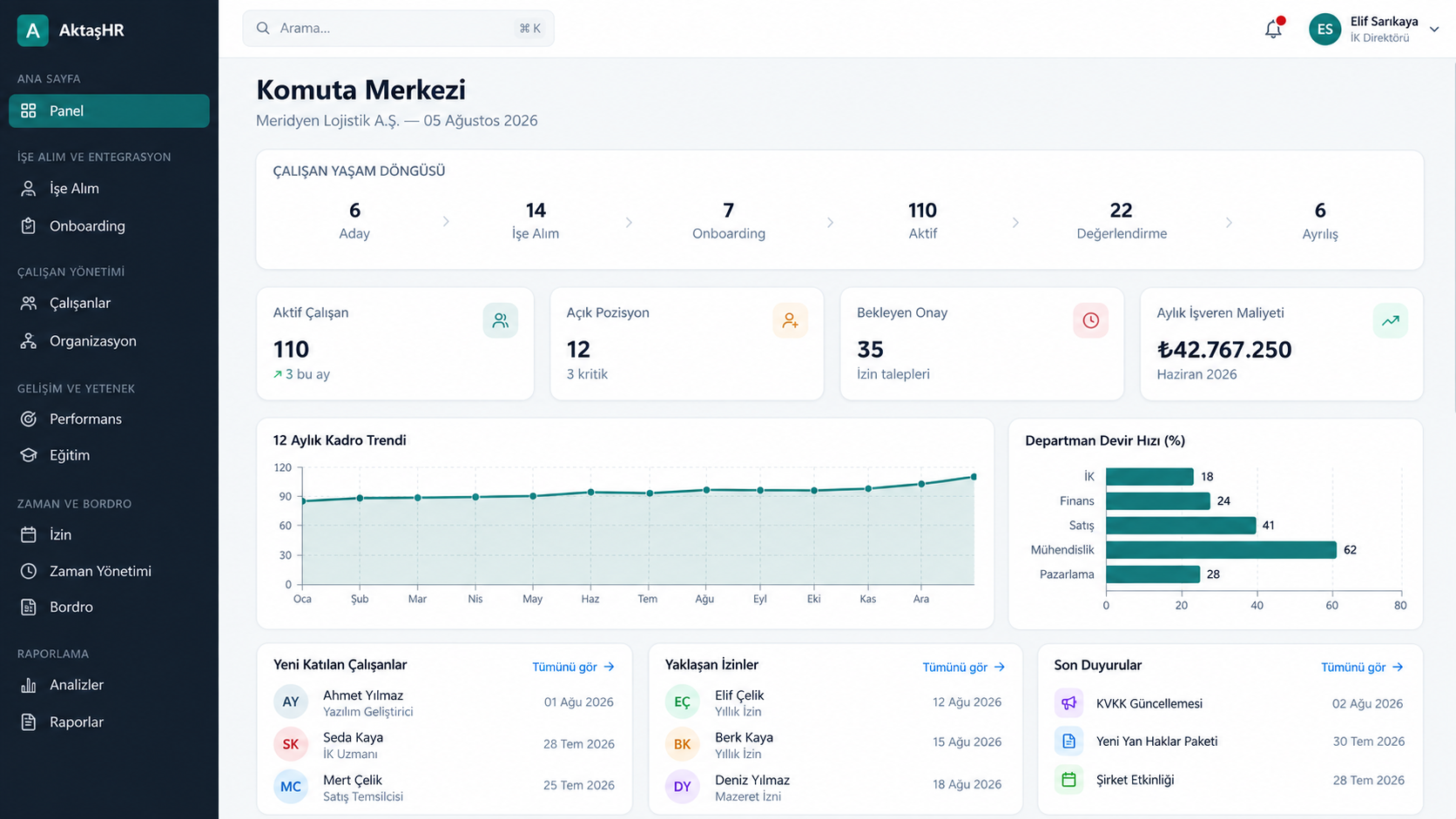Open Organizasyon sidebar item
1456x819 pixels.
(109, 340)
